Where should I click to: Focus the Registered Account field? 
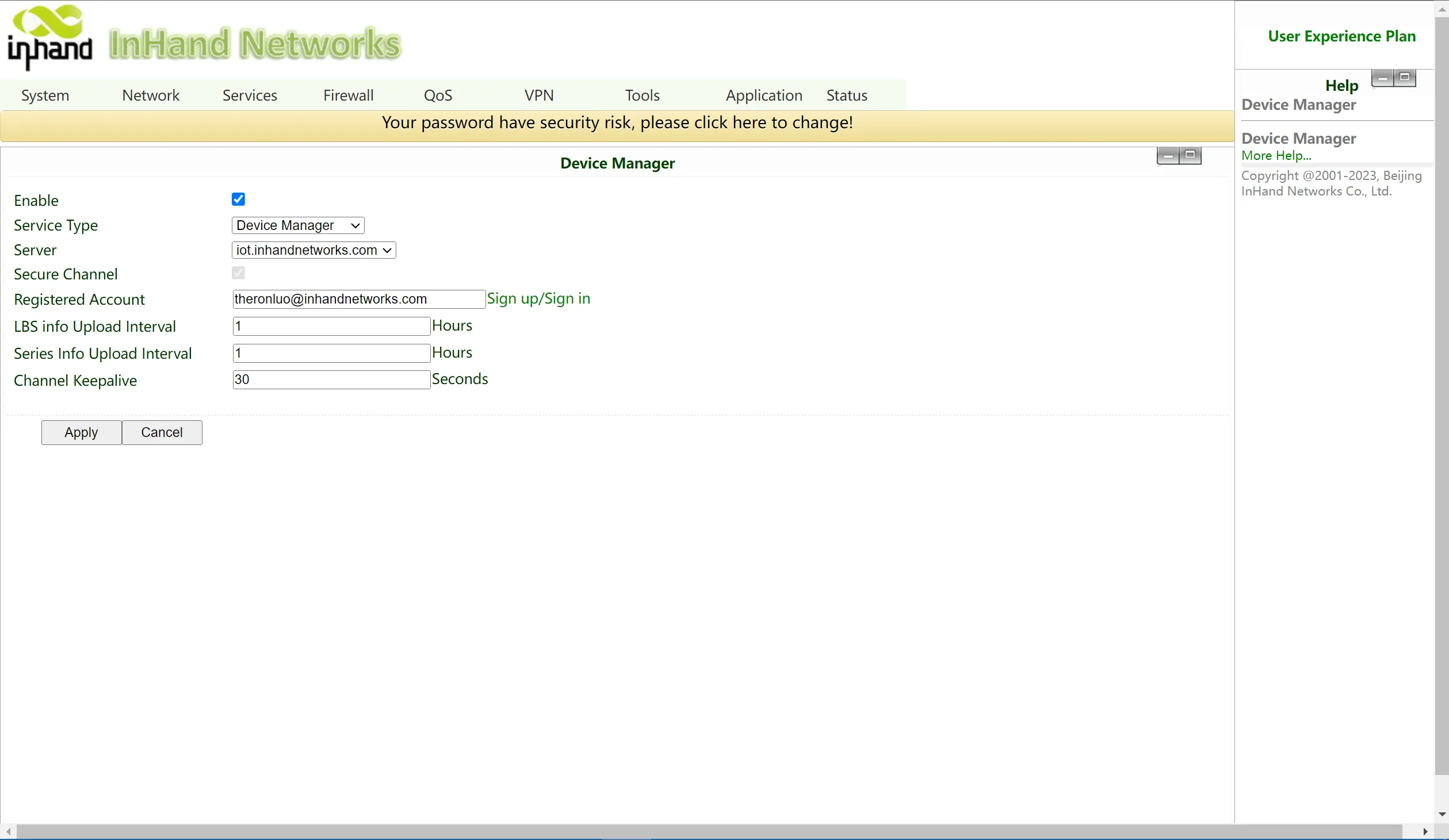pyautogui.click(x=359, y=299)
